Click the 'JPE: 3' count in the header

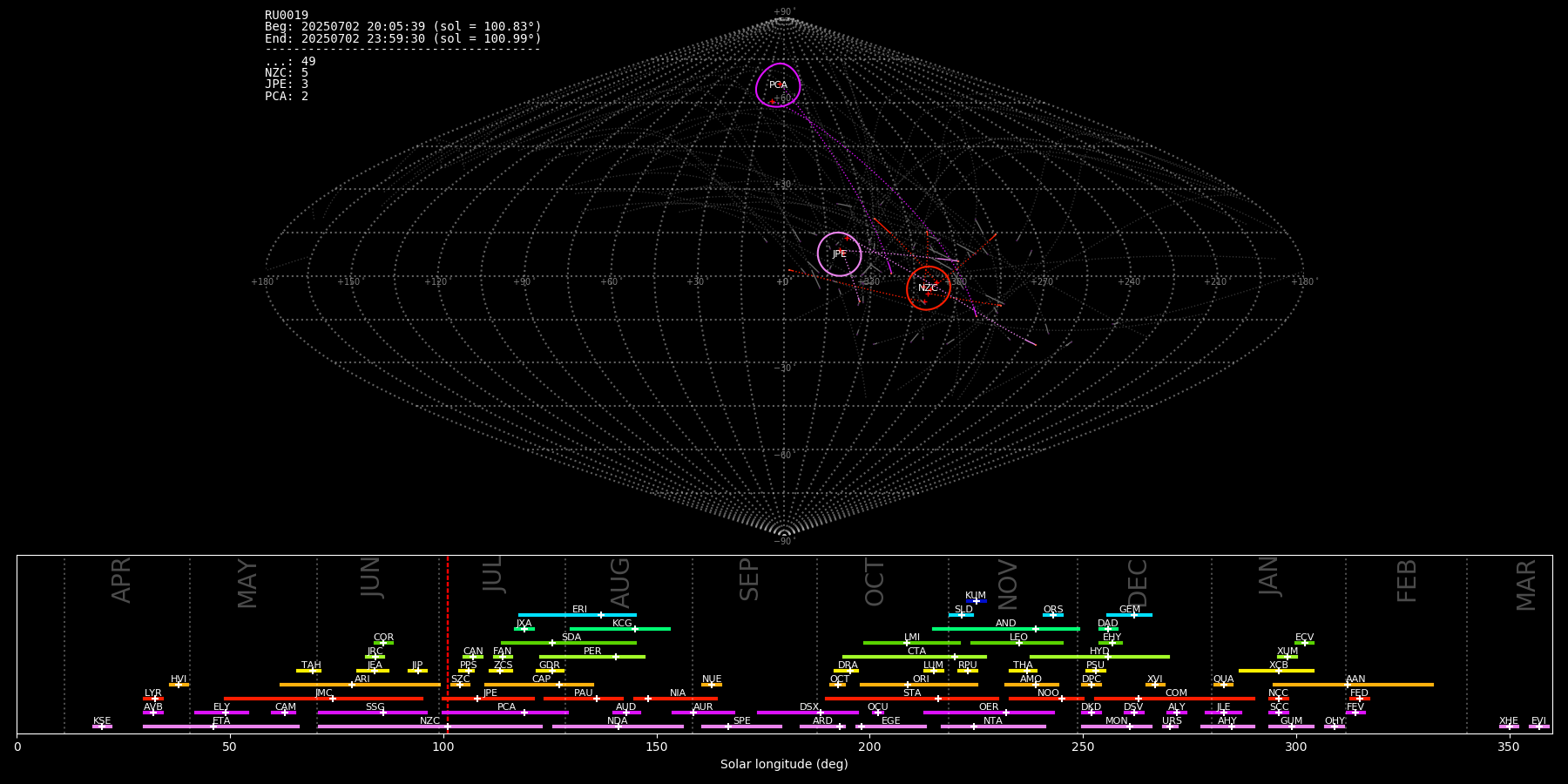click(287, 84)
